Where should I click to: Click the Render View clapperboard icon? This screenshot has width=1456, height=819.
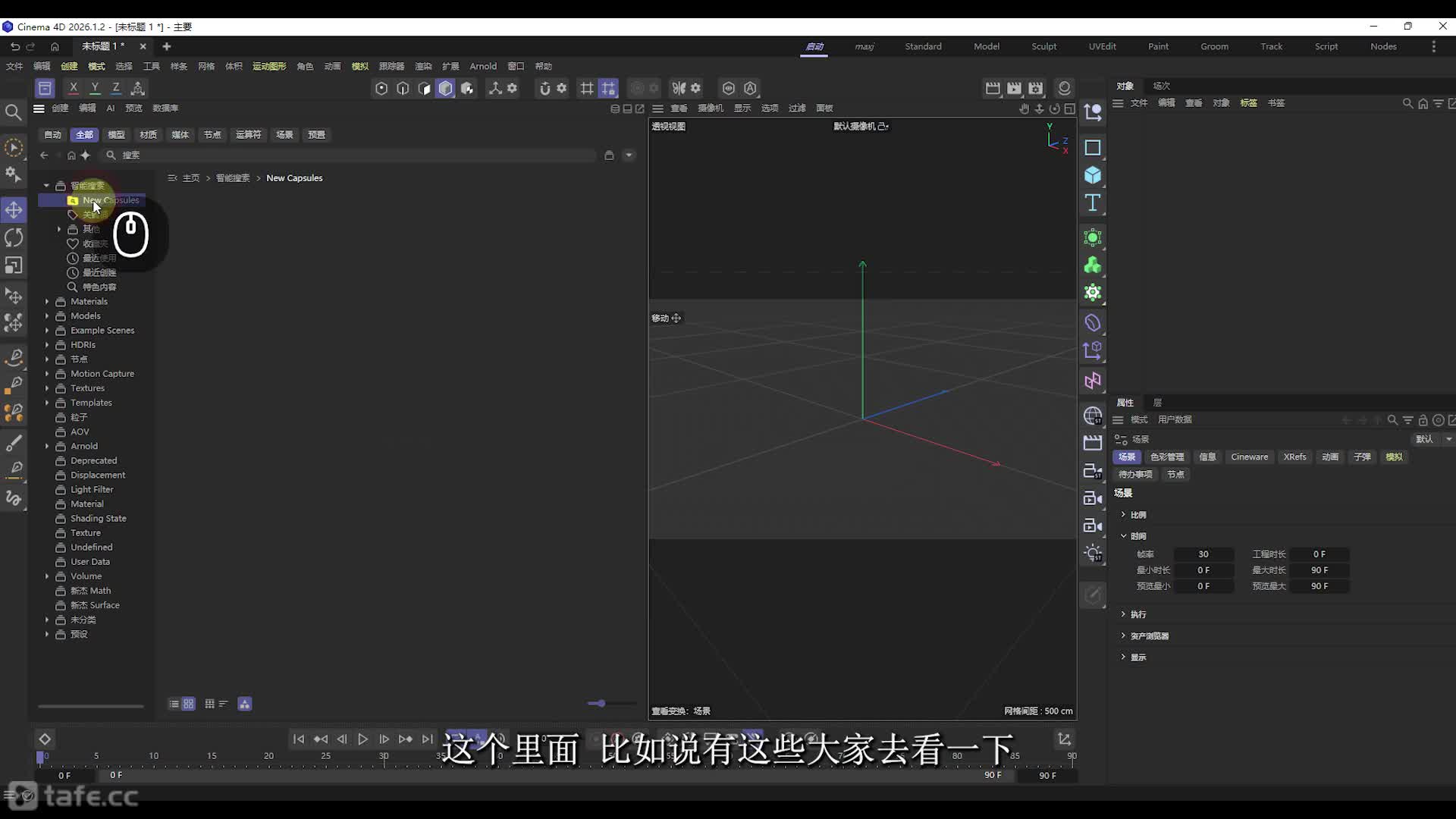click(x=993, y=88)
